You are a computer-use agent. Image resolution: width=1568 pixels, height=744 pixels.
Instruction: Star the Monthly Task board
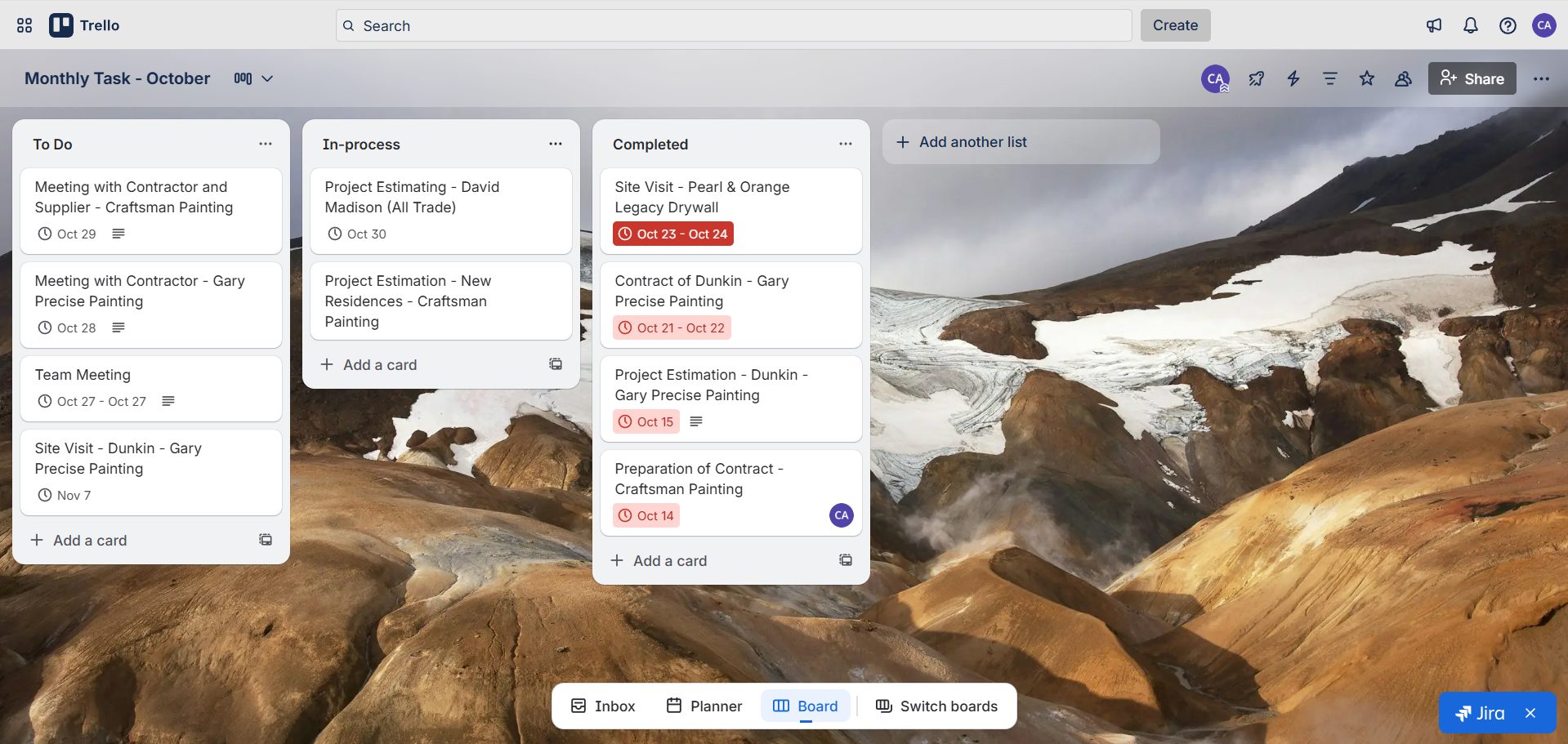(x=1367, y=78)
